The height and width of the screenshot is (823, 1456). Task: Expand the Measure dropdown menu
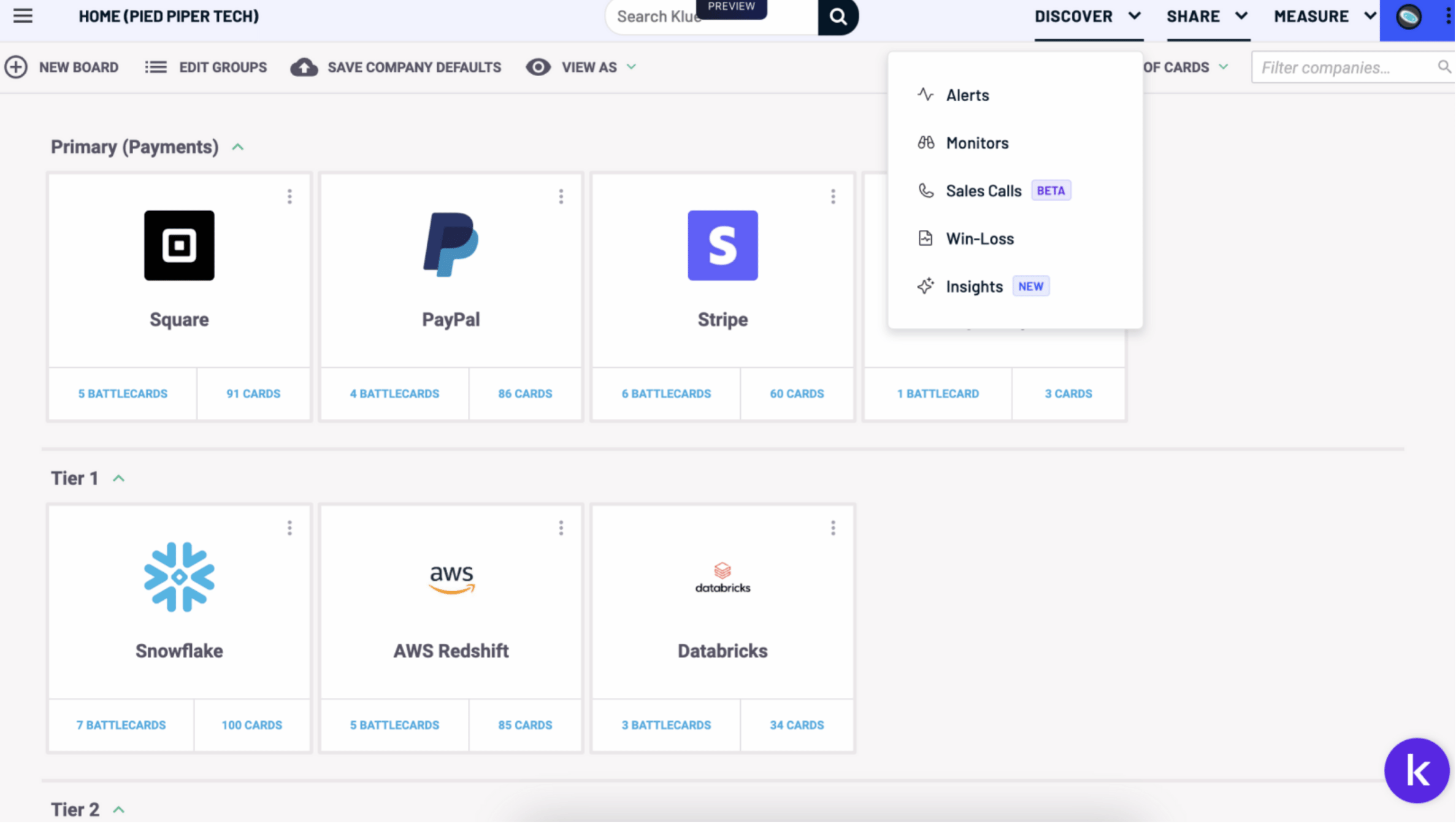pos(1325,17)
